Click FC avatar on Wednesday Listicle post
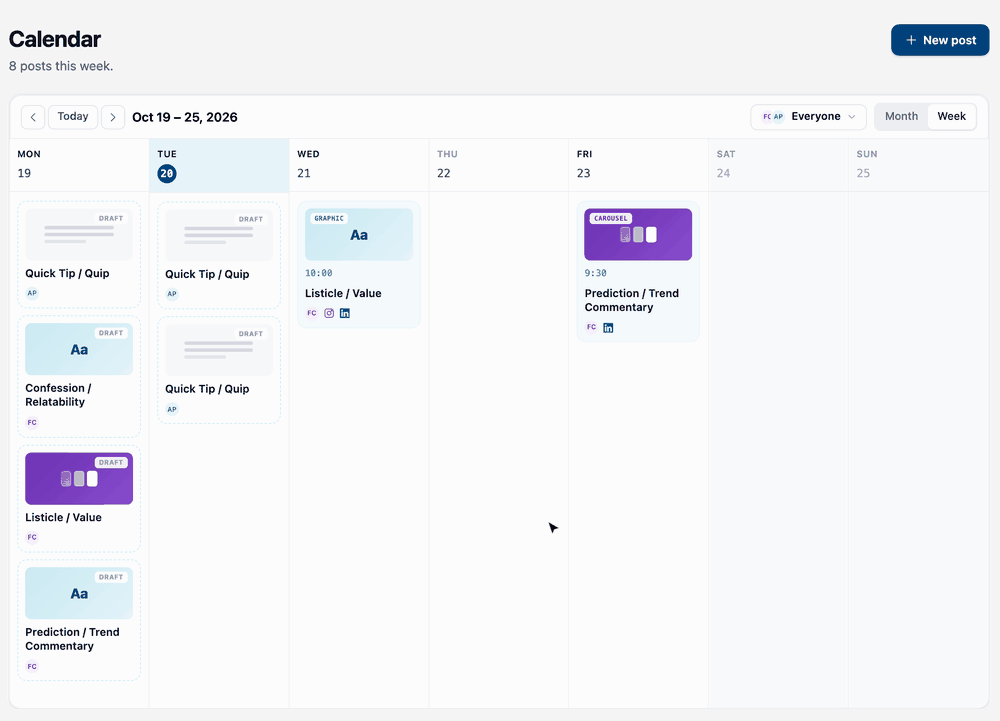 click(312, 313)
